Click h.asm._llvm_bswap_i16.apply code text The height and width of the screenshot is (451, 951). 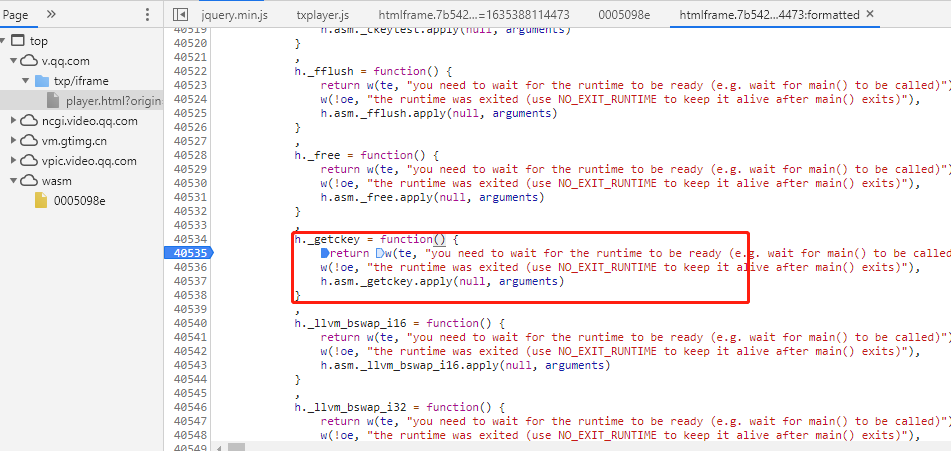click(x=466, y=365)
